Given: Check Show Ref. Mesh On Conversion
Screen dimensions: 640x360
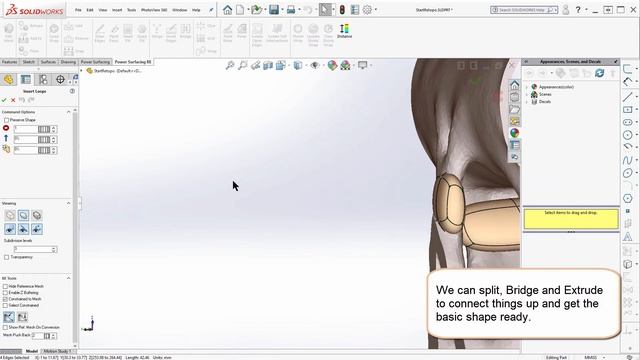Looking at the screenshot, I should 5,327.
